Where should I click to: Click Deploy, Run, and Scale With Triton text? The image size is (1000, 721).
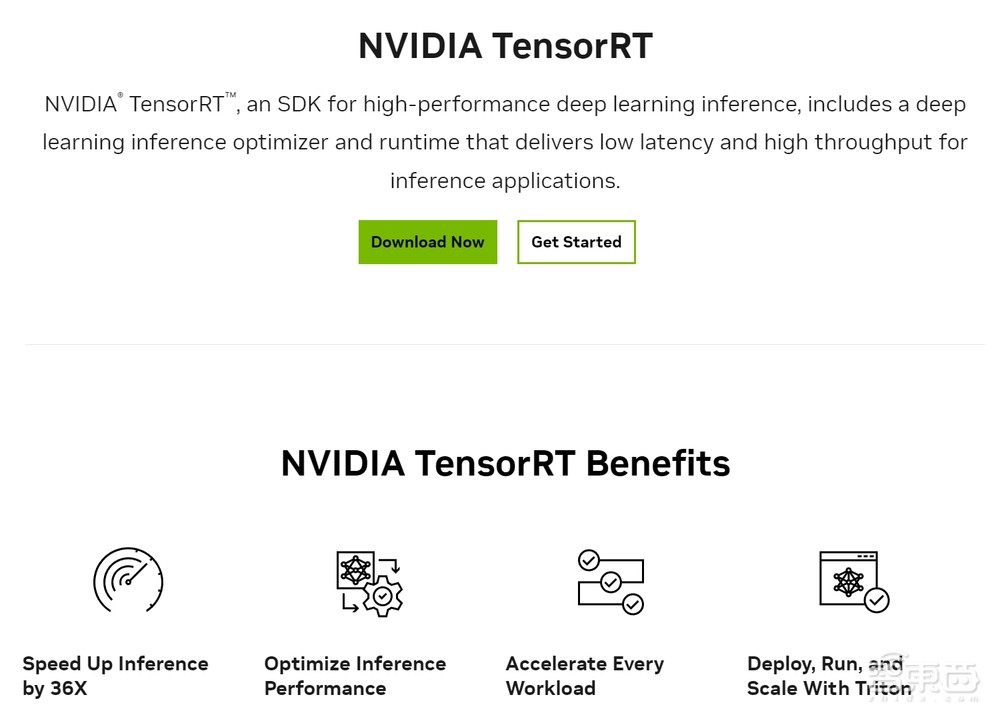tap(828, 675)
